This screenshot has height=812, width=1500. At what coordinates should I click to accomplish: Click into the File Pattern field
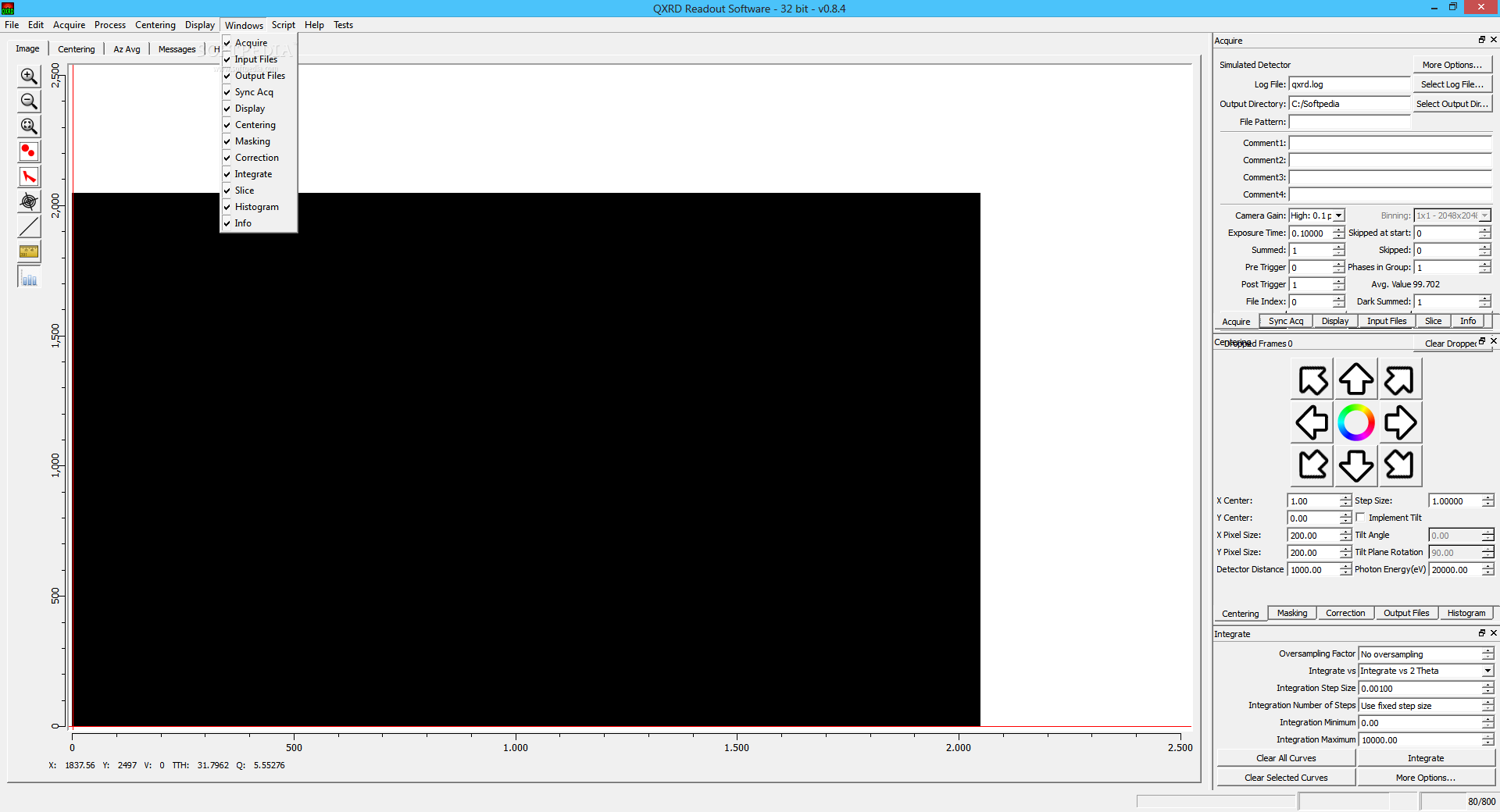[1349, 122]
